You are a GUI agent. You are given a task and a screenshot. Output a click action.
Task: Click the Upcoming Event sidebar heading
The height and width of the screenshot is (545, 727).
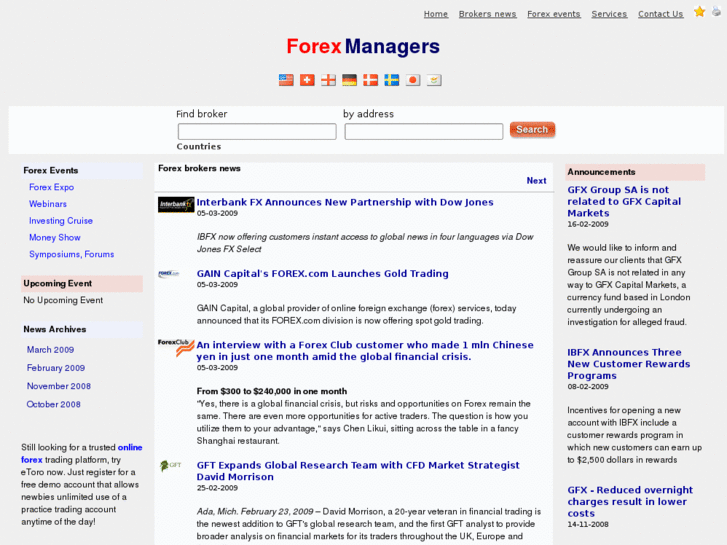click(x=57, y=283)
